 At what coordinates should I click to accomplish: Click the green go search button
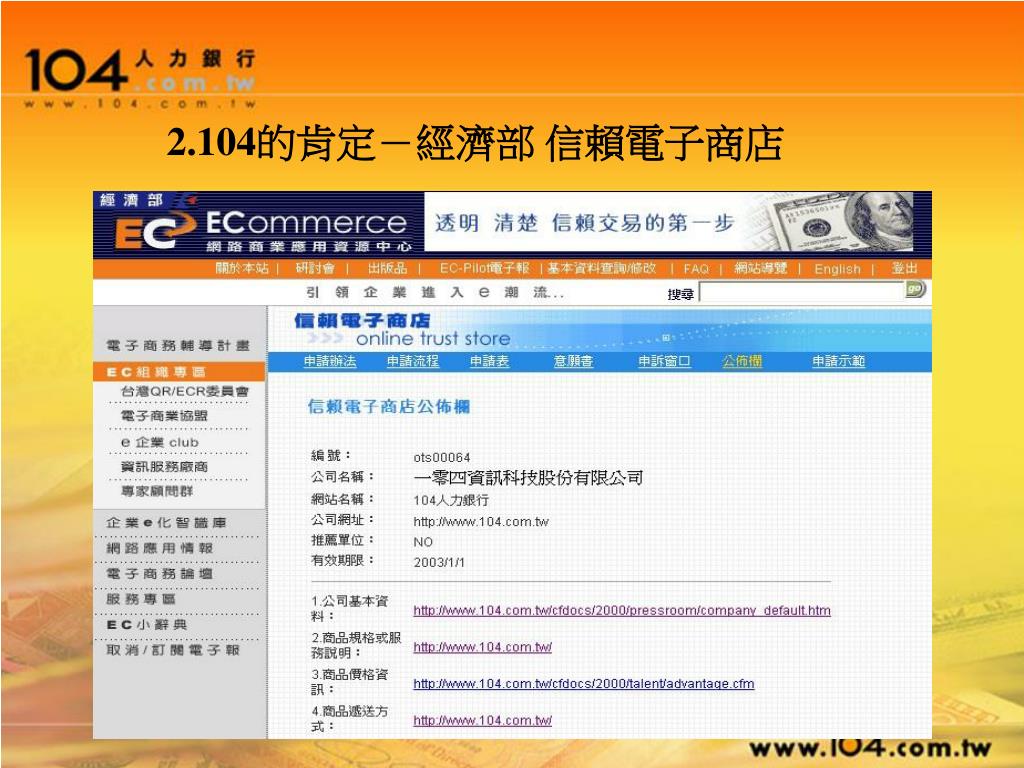point(916,289)
